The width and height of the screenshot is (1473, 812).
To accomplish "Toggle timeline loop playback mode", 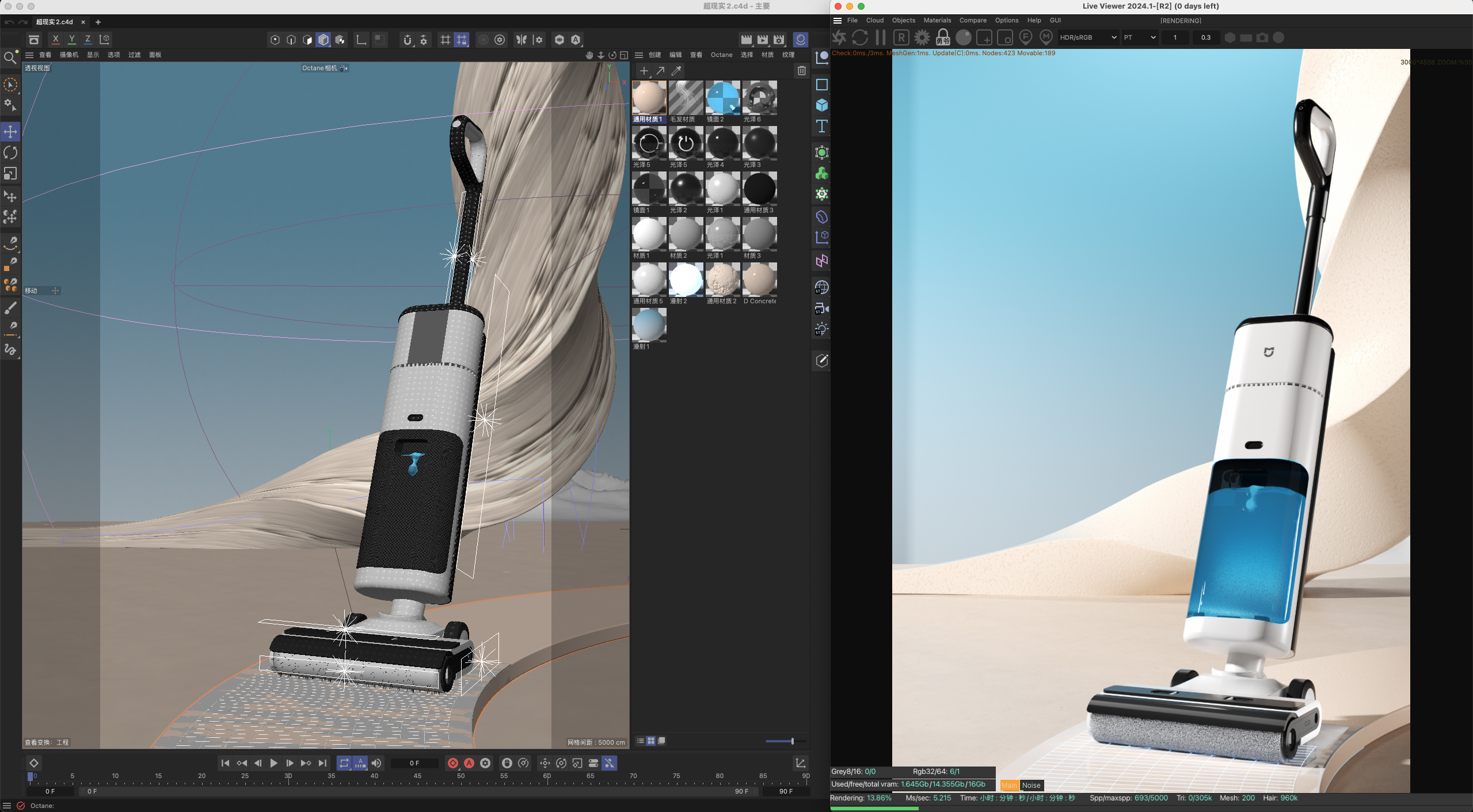I will pos(344,763).
